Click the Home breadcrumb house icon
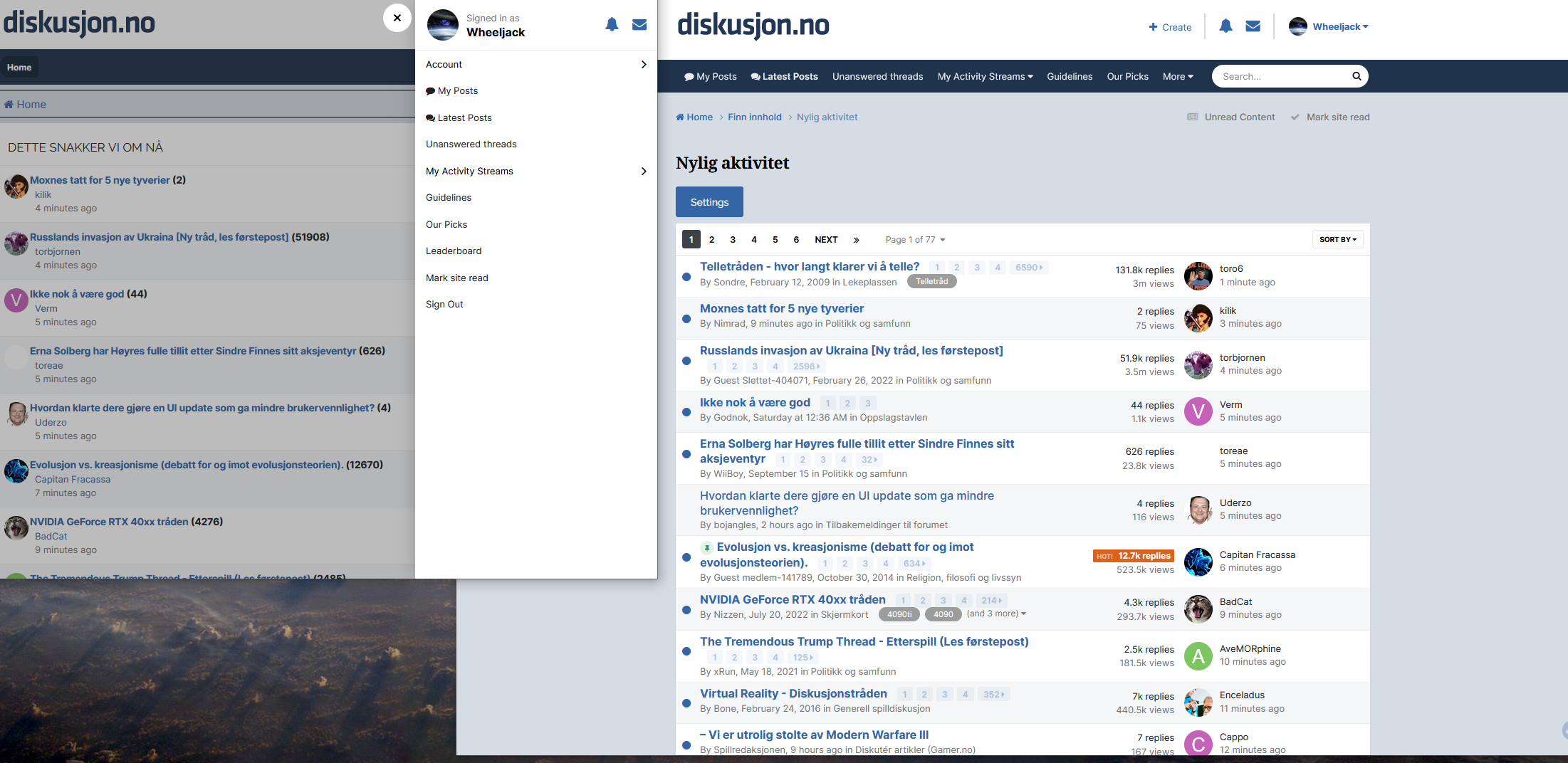1568x763 pixels. point(680,117)
